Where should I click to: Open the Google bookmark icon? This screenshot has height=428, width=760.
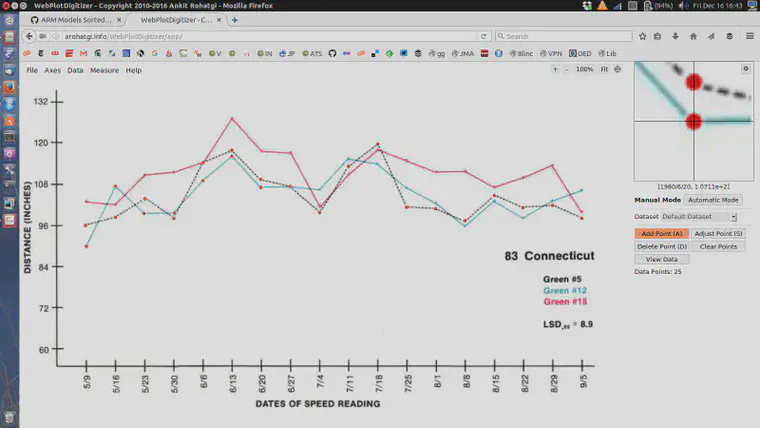pyautogui.click(x=155, y=53)
